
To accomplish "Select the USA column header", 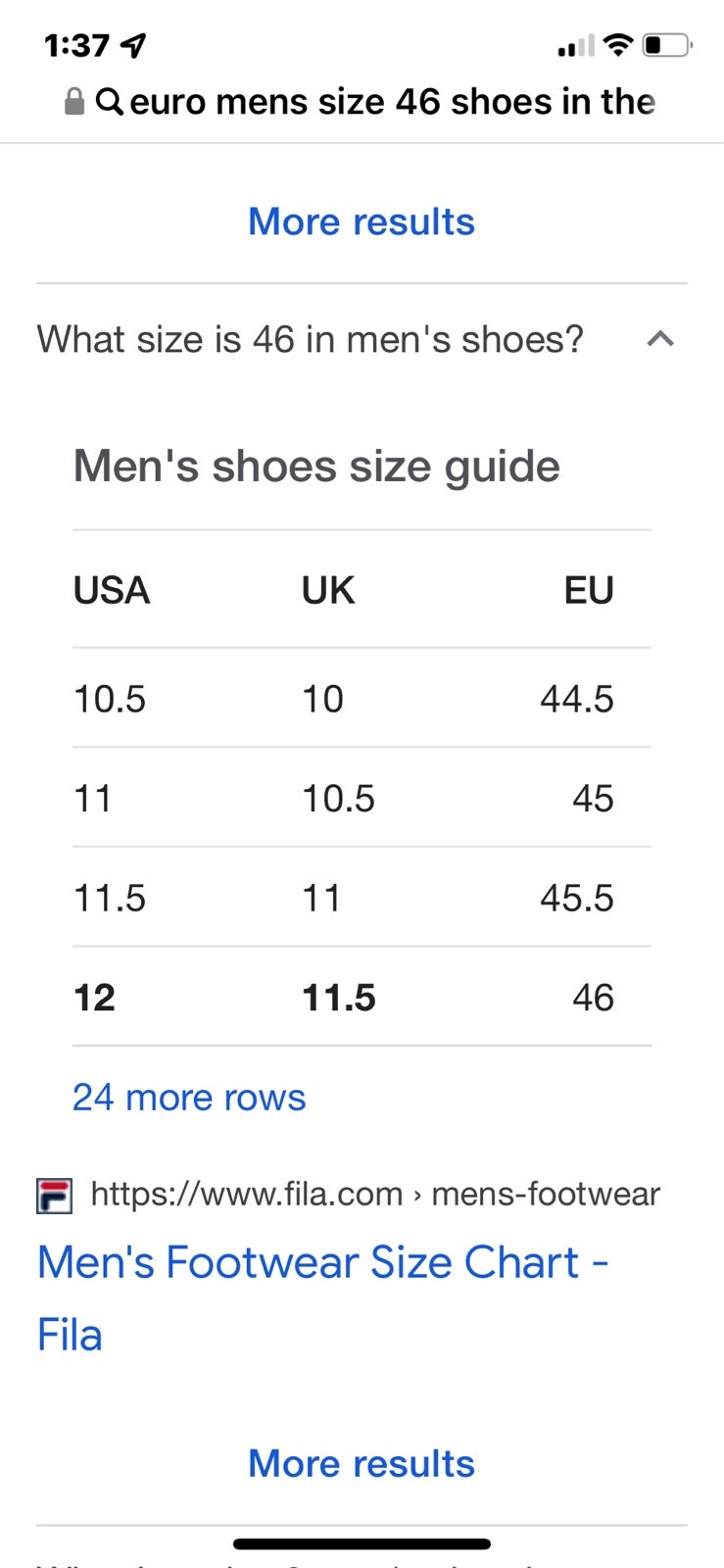I will click(112, 591).
